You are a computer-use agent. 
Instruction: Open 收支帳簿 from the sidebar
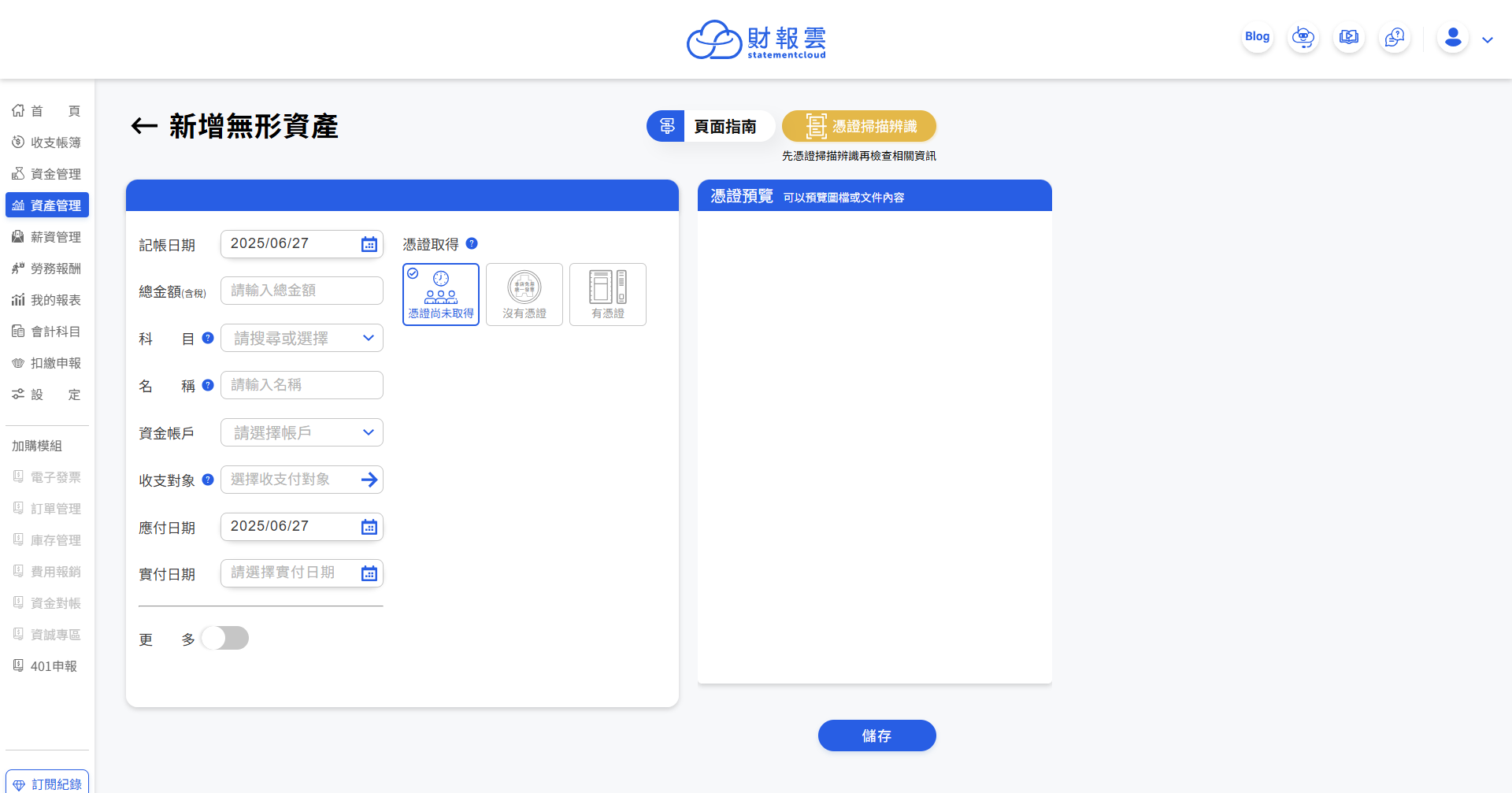(47, 143)
